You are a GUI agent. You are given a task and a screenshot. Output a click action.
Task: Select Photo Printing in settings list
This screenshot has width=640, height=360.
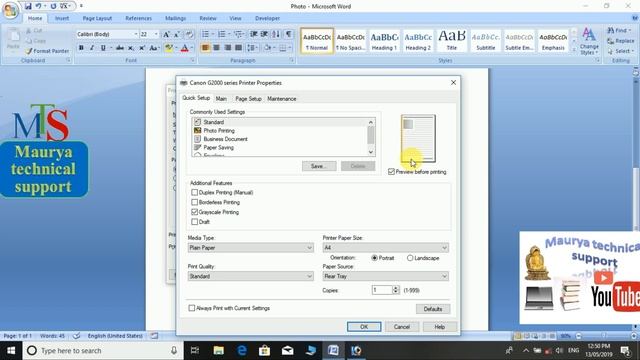tap(280, 131)
